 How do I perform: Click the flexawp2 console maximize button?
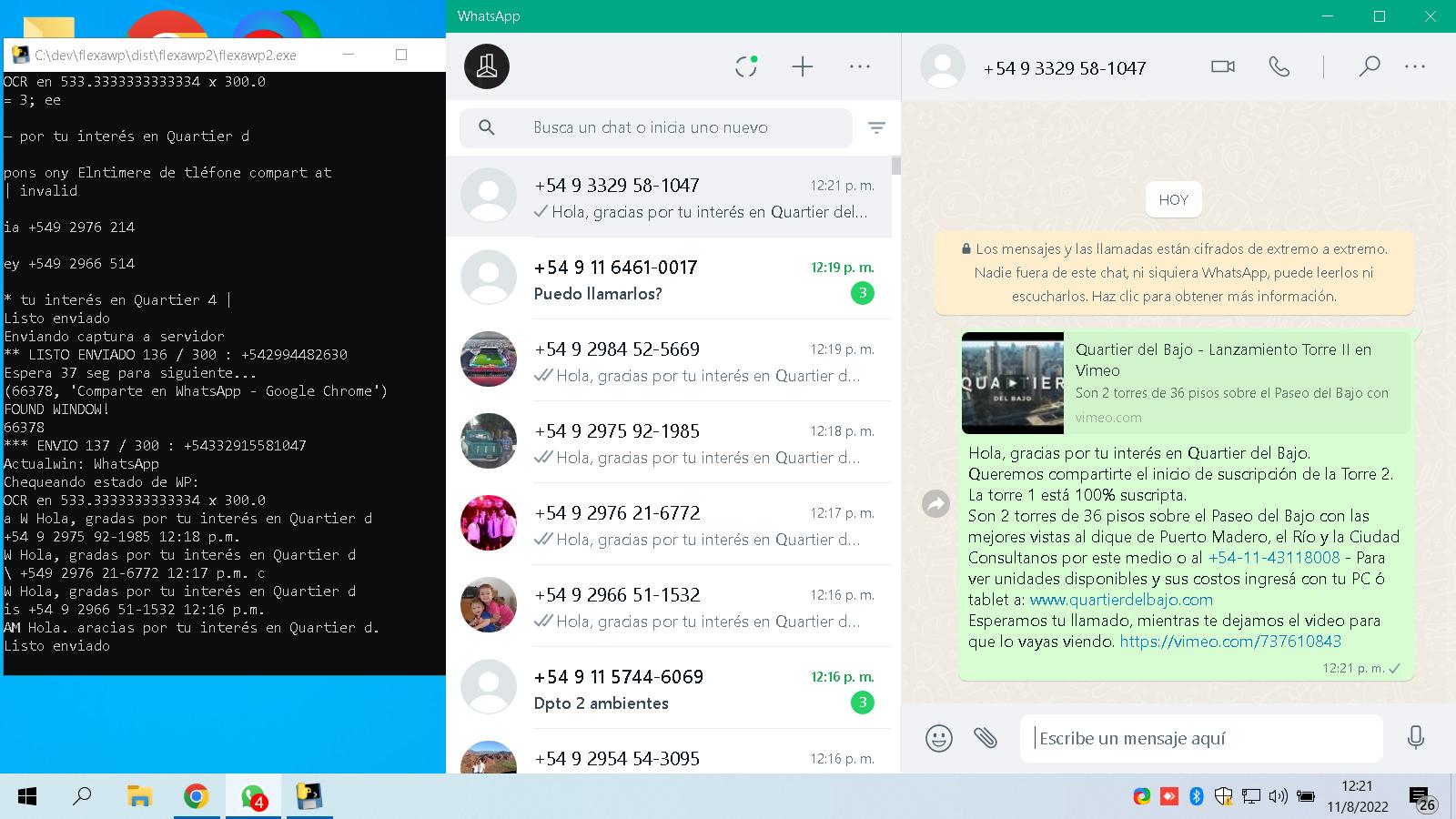click(401, 55)
